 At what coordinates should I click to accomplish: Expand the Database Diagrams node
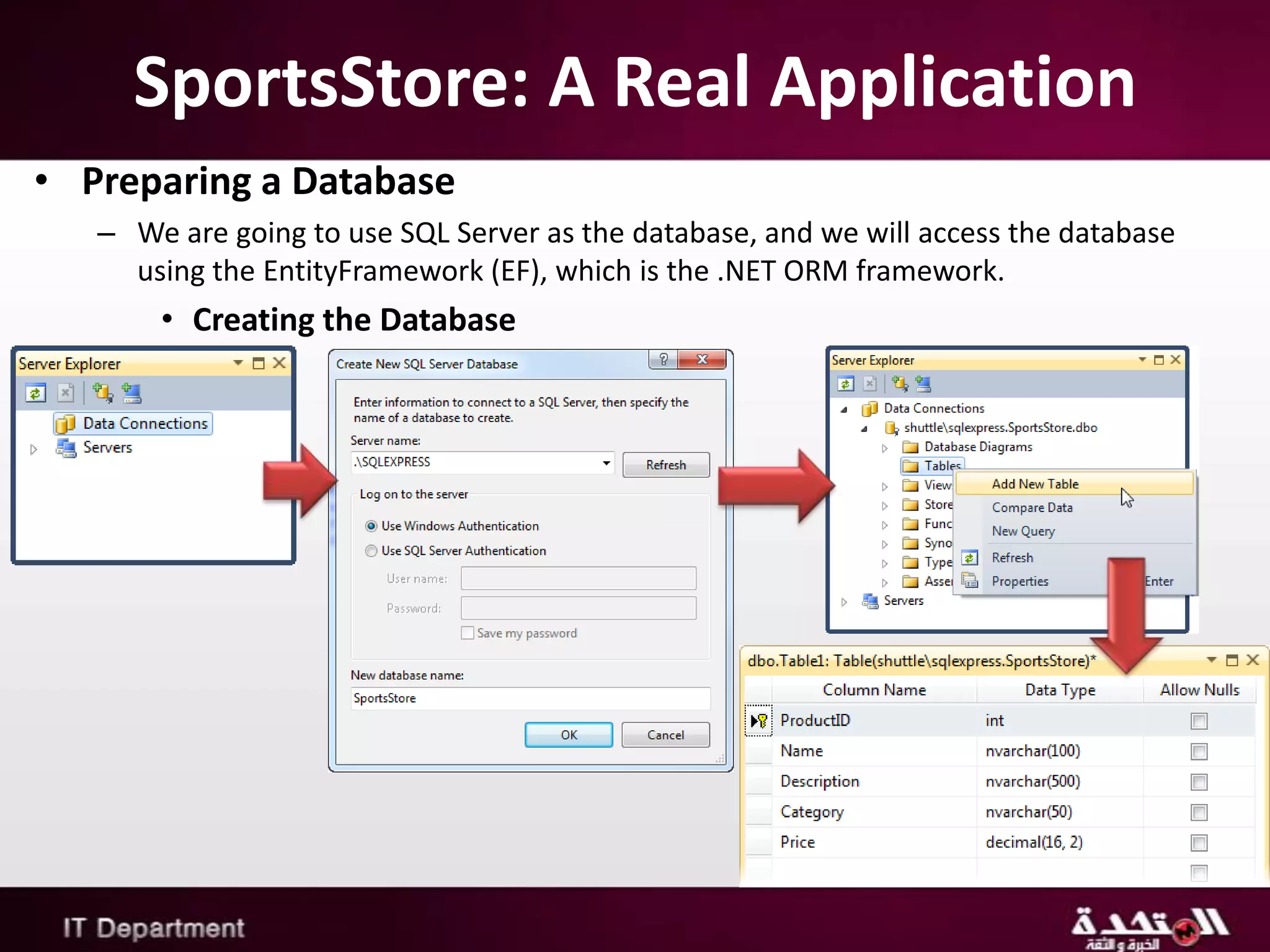point(885,448)
